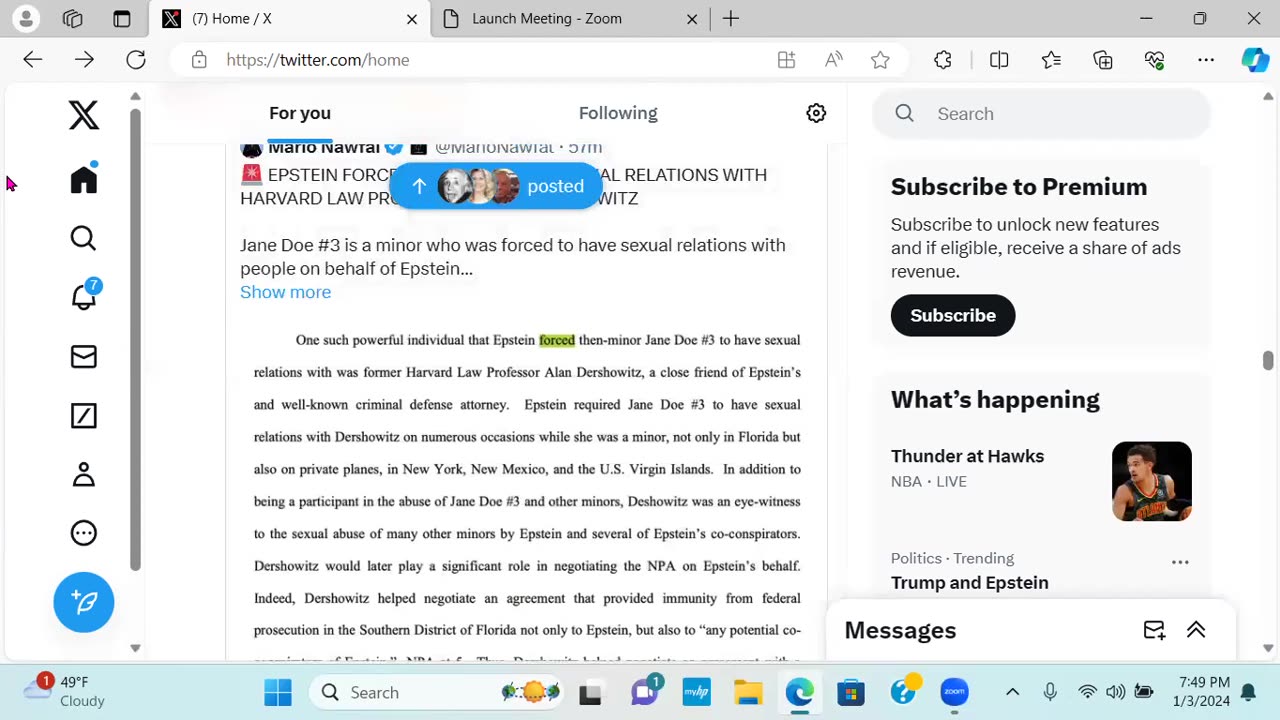This screenshot has height=720, width=1280.
Task: Open the Teams chat icon in taskbar
Action: (645, 692)
